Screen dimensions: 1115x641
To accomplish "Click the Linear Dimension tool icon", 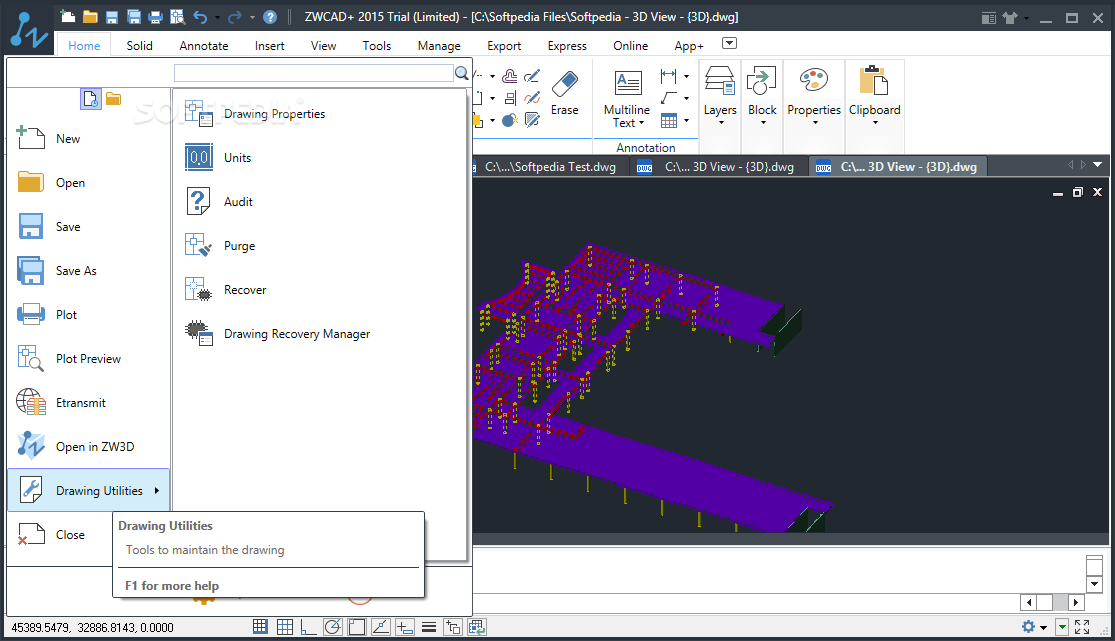I will click(668, 75).
